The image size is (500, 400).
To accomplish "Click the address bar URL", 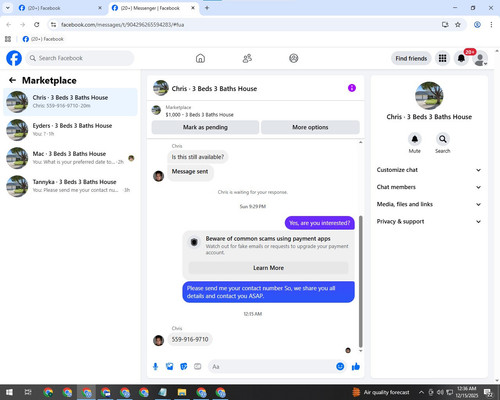I will tap(122, 25).
